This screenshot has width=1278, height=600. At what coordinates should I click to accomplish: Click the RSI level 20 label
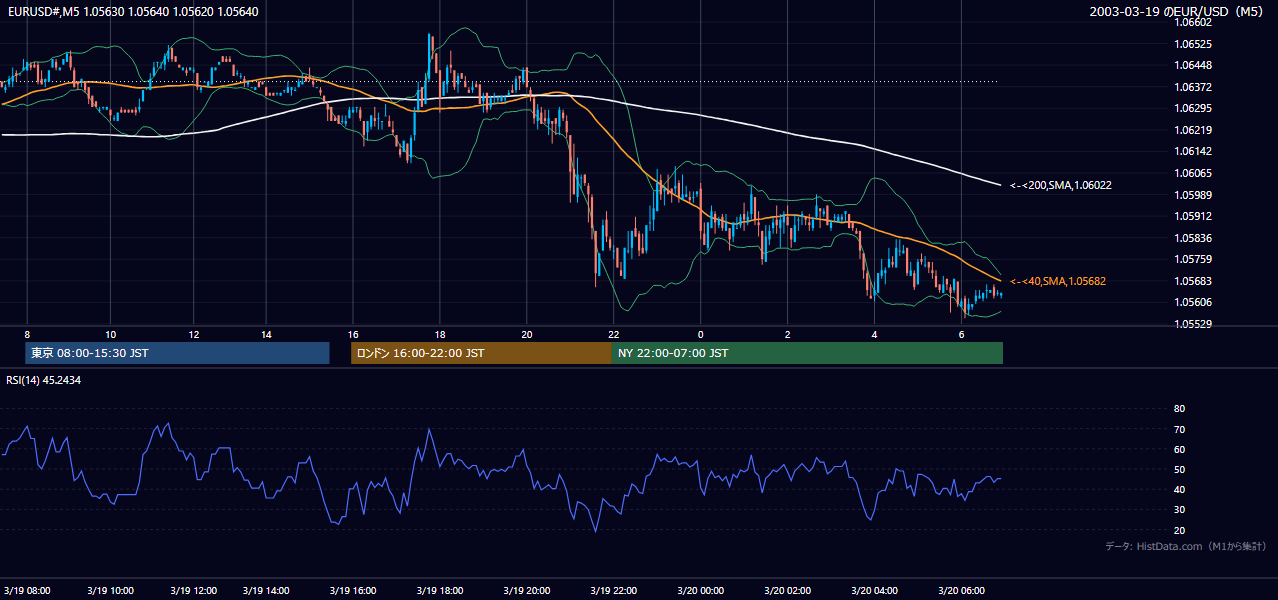pyautogui.click(x=1179, y=530)
